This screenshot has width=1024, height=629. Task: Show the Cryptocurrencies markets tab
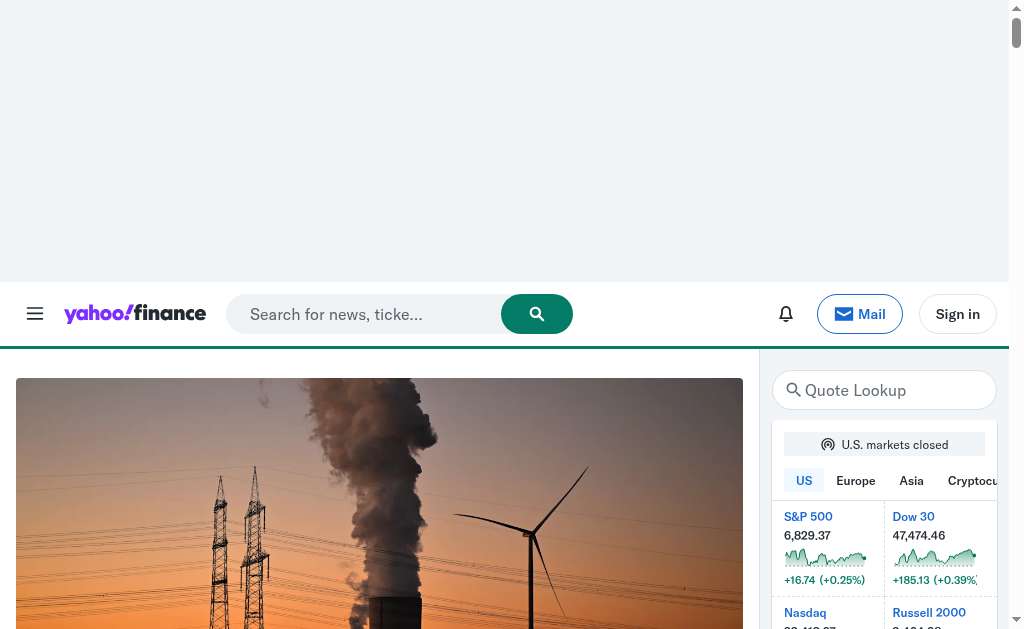972,481
